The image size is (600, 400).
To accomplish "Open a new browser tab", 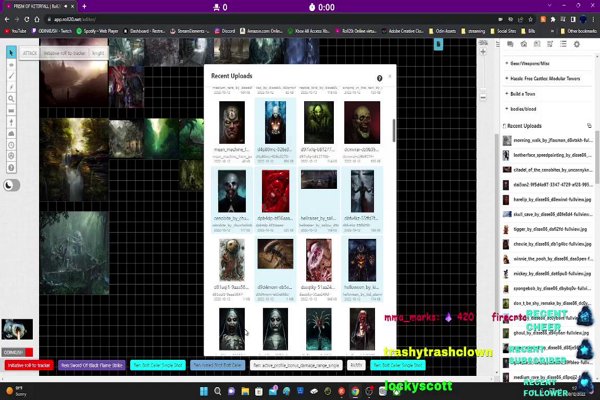I will [84, 7].
